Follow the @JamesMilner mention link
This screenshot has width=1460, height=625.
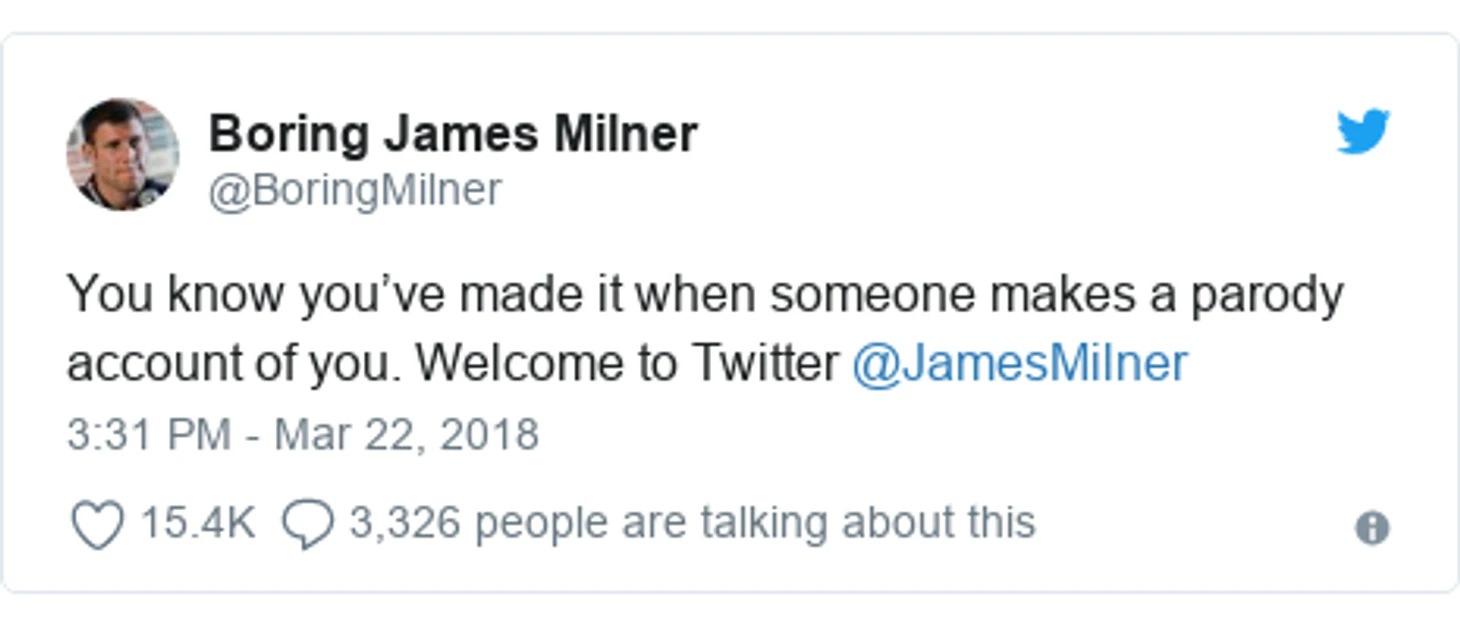[x=1019, y=363]
